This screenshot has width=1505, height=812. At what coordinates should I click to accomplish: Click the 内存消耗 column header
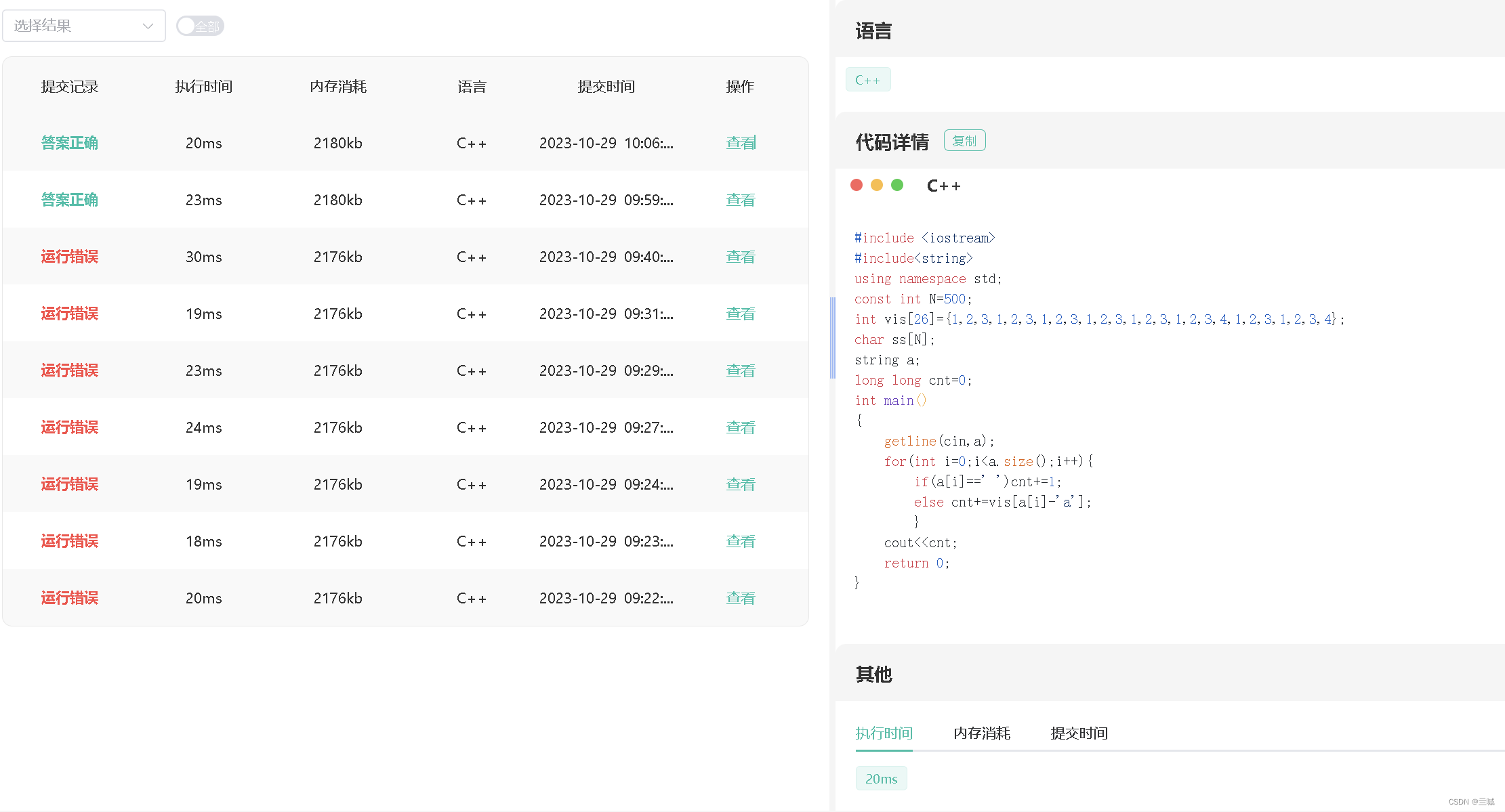pos(337,87)
